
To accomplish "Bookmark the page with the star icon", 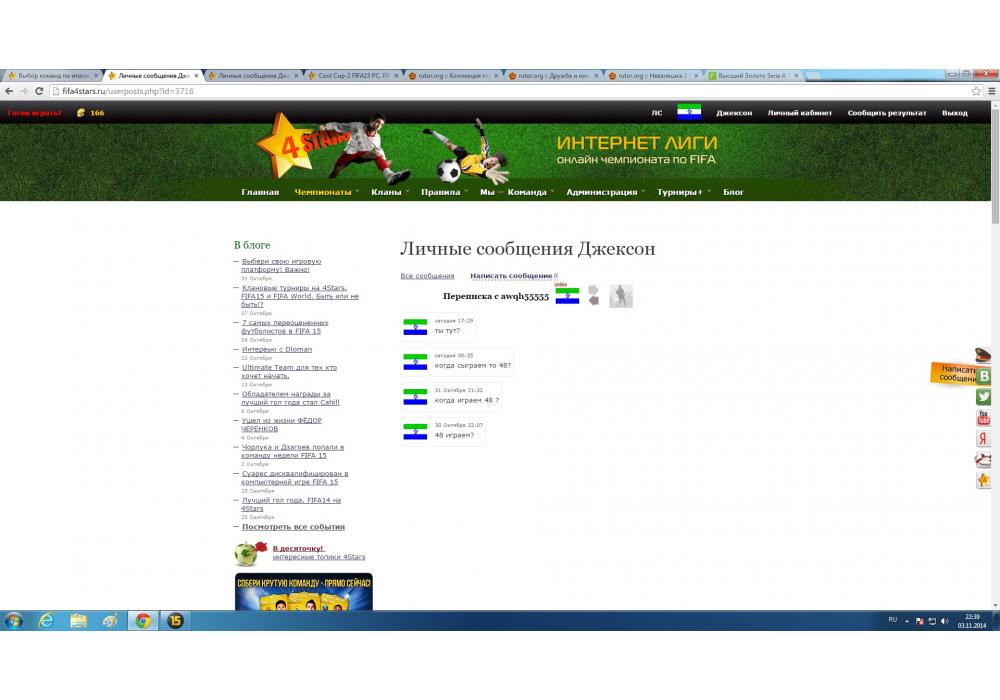I will (976, 91).
